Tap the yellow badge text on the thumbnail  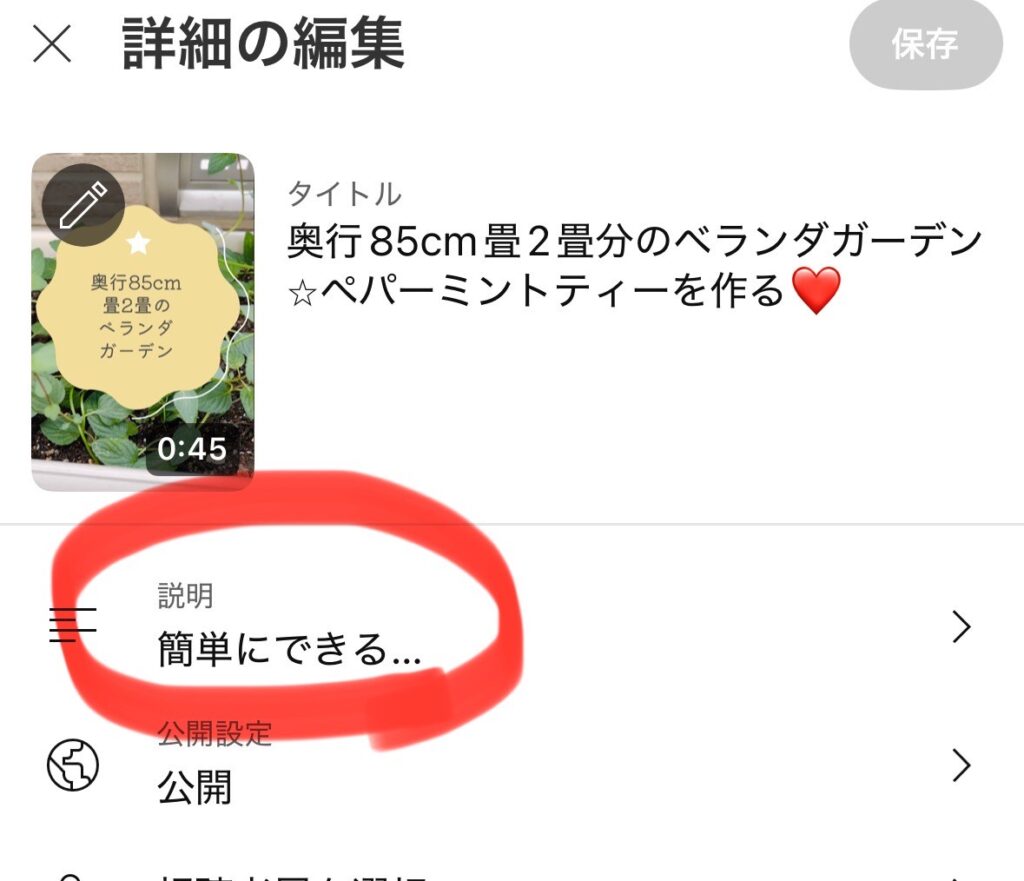click(136, 317)
